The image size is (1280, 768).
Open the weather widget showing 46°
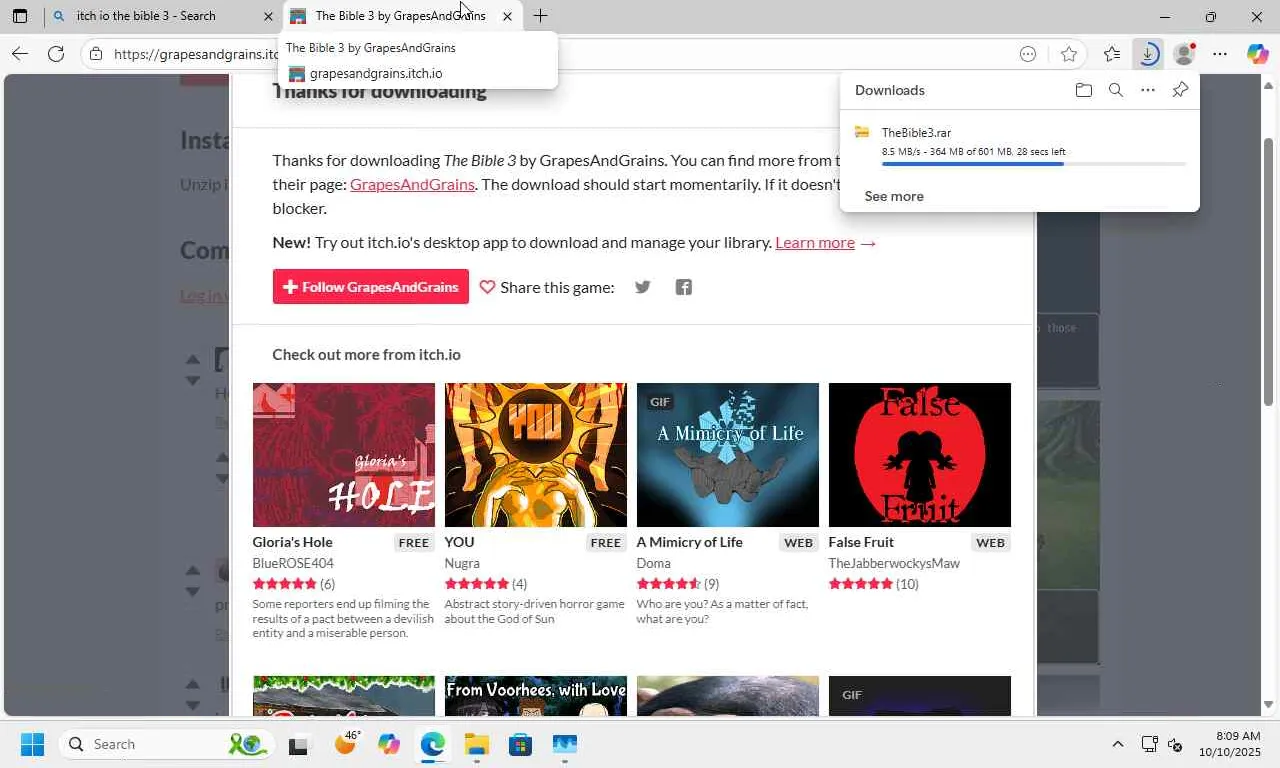[346, 743]
